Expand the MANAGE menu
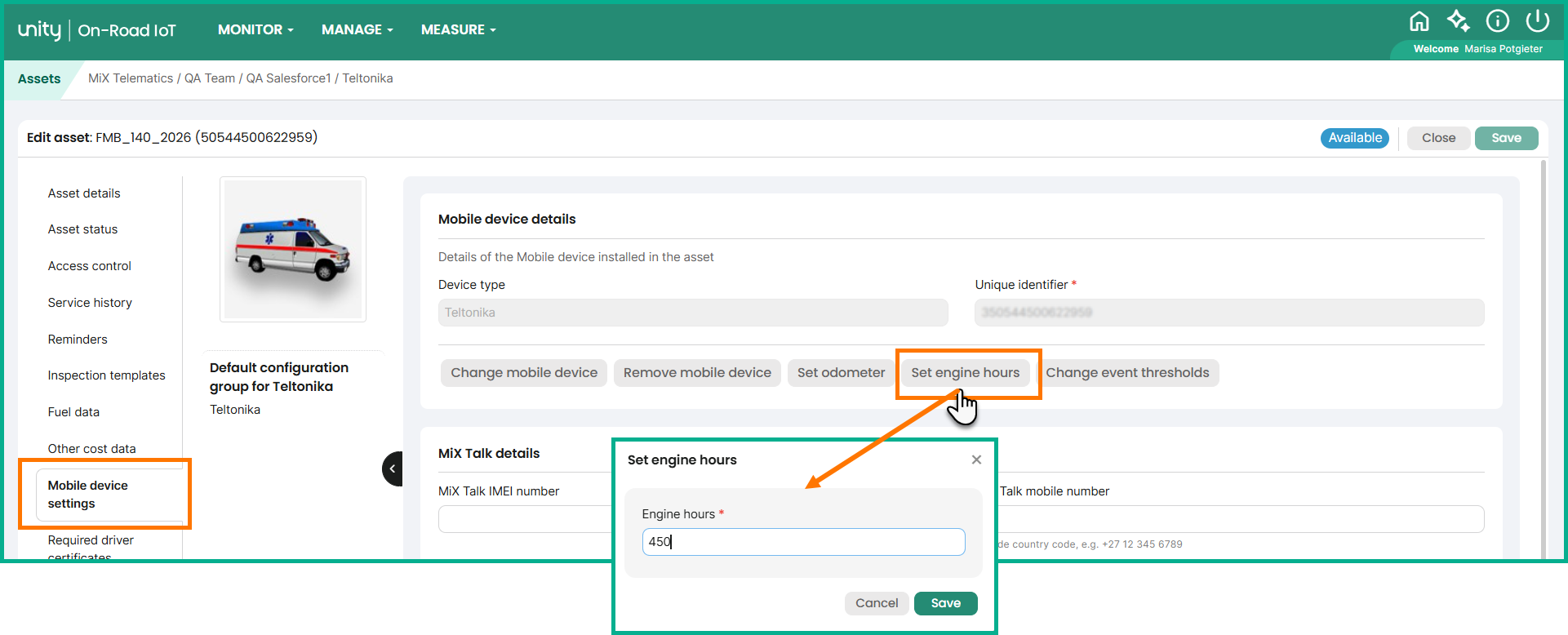This screenshot has height=635, width=1568. [357, 29]
